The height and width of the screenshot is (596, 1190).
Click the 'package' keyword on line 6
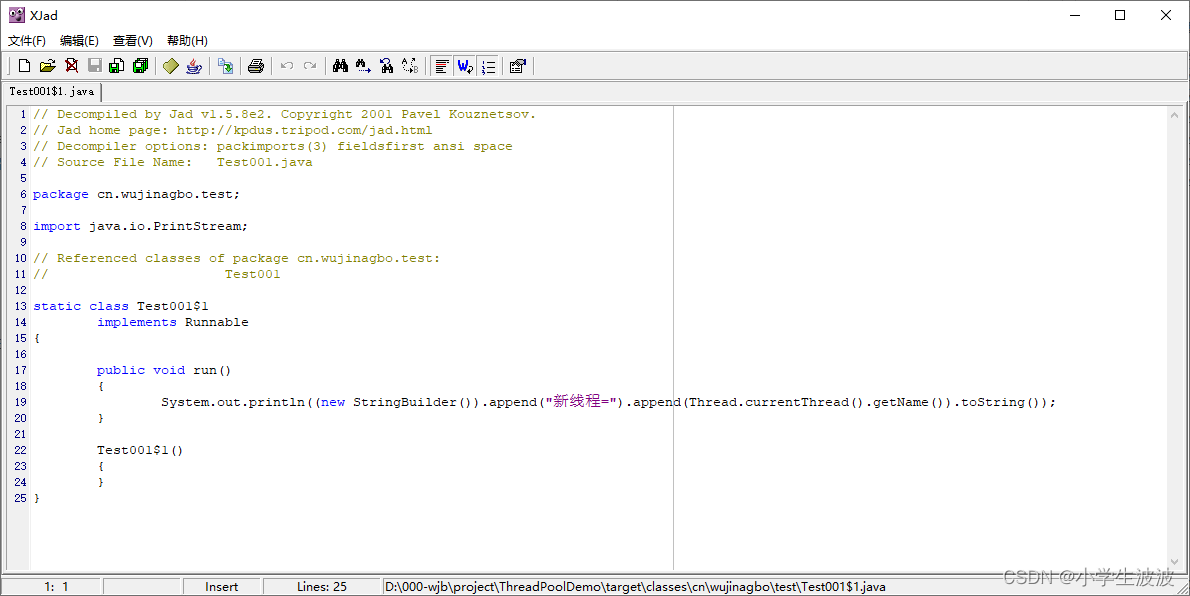61,194
